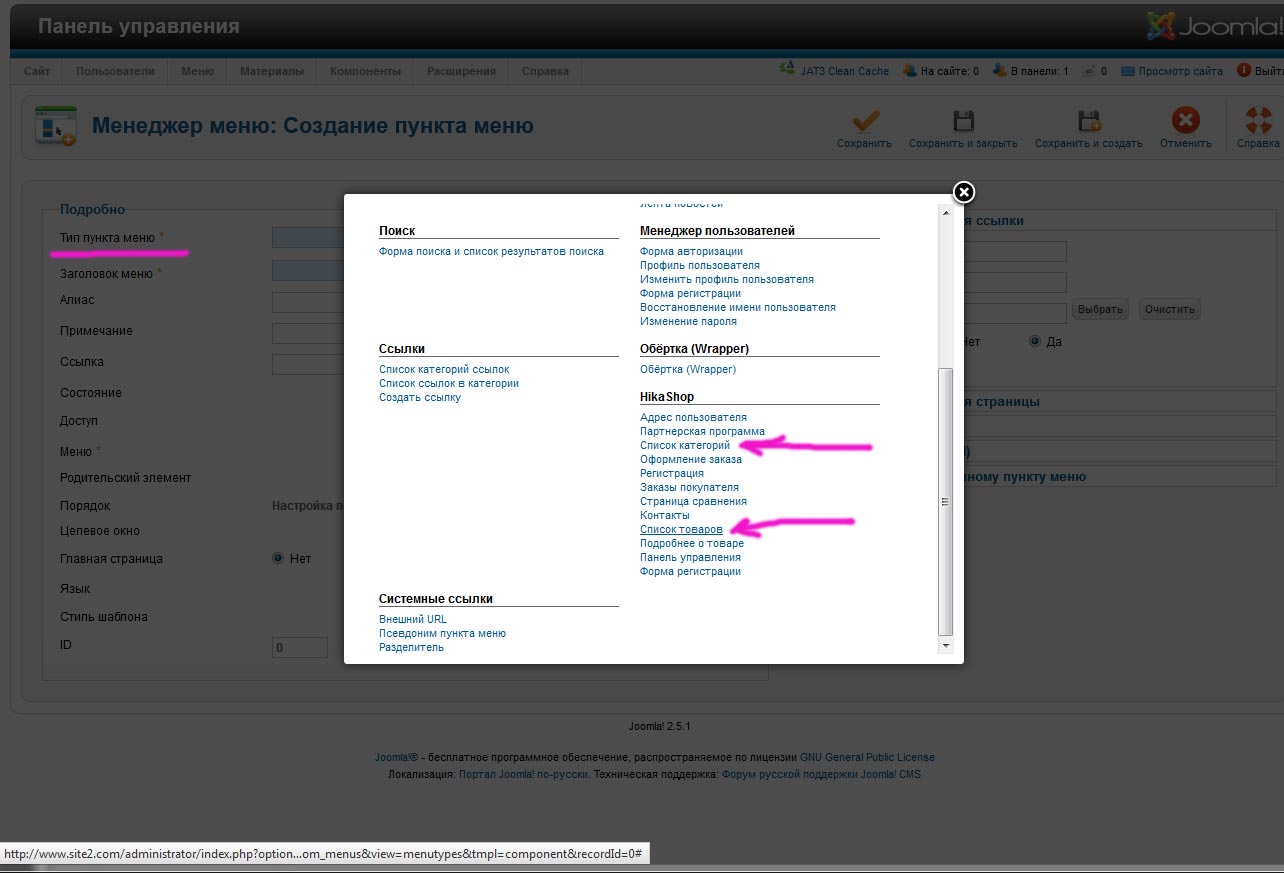Image resolution: width=1284 pixels, height=873 pixels.
Task: Open the Материалы menu
Action: 272,71
